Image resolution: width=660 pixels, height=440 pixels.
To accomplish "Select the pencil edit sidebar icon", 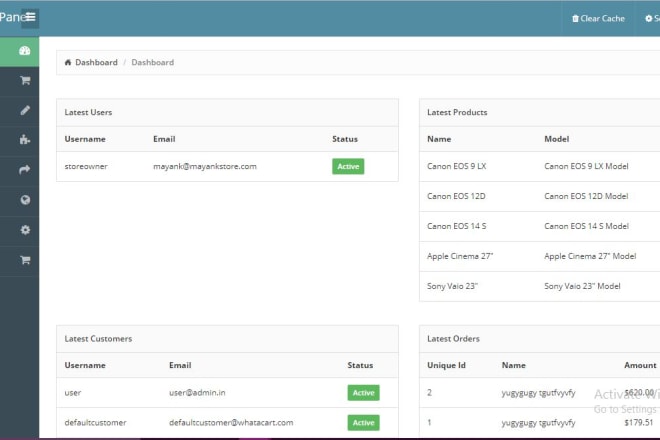I will tap(25, 110).
